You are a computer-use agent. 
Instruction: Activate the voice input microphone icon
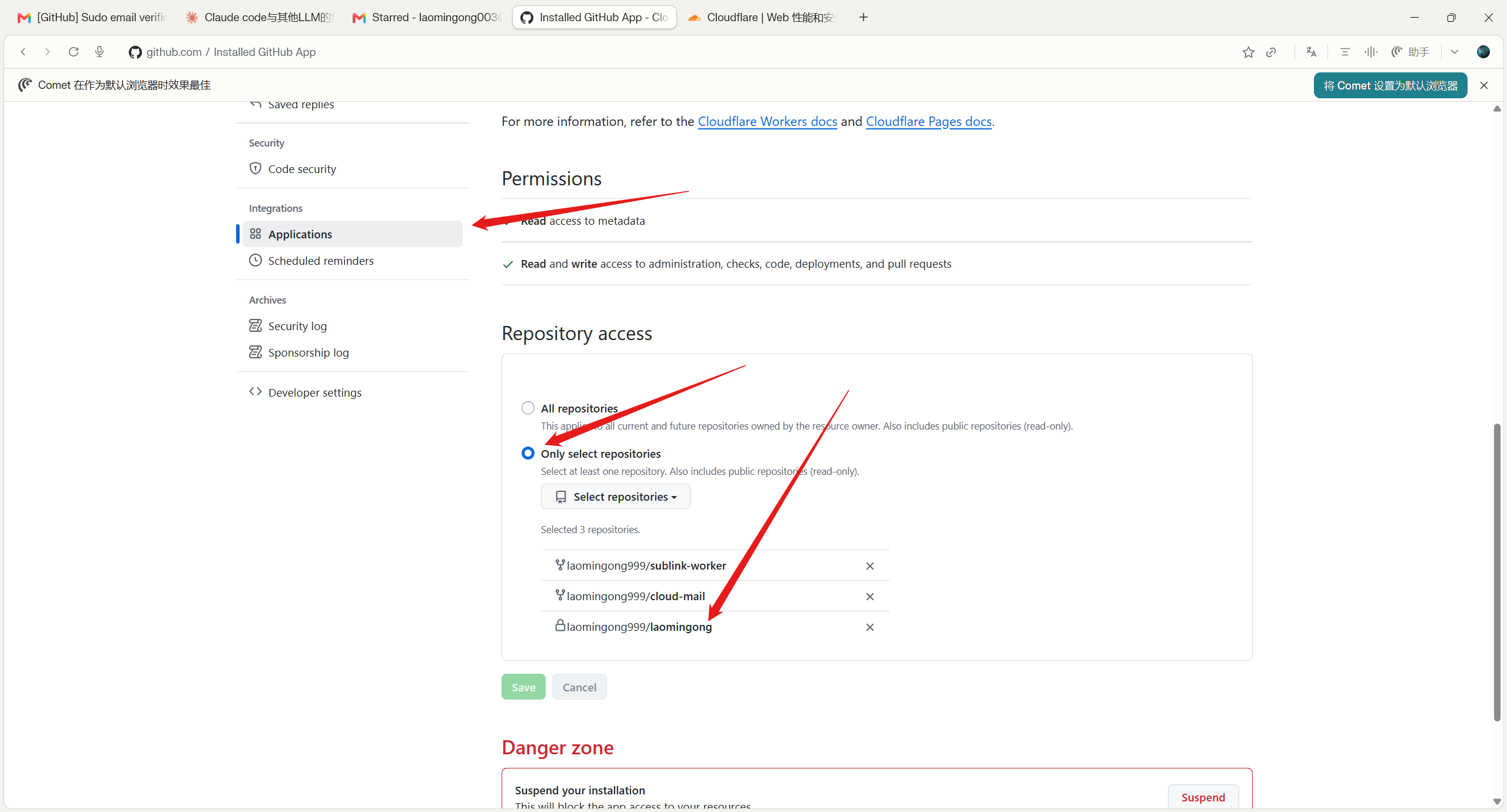[99, 52]
